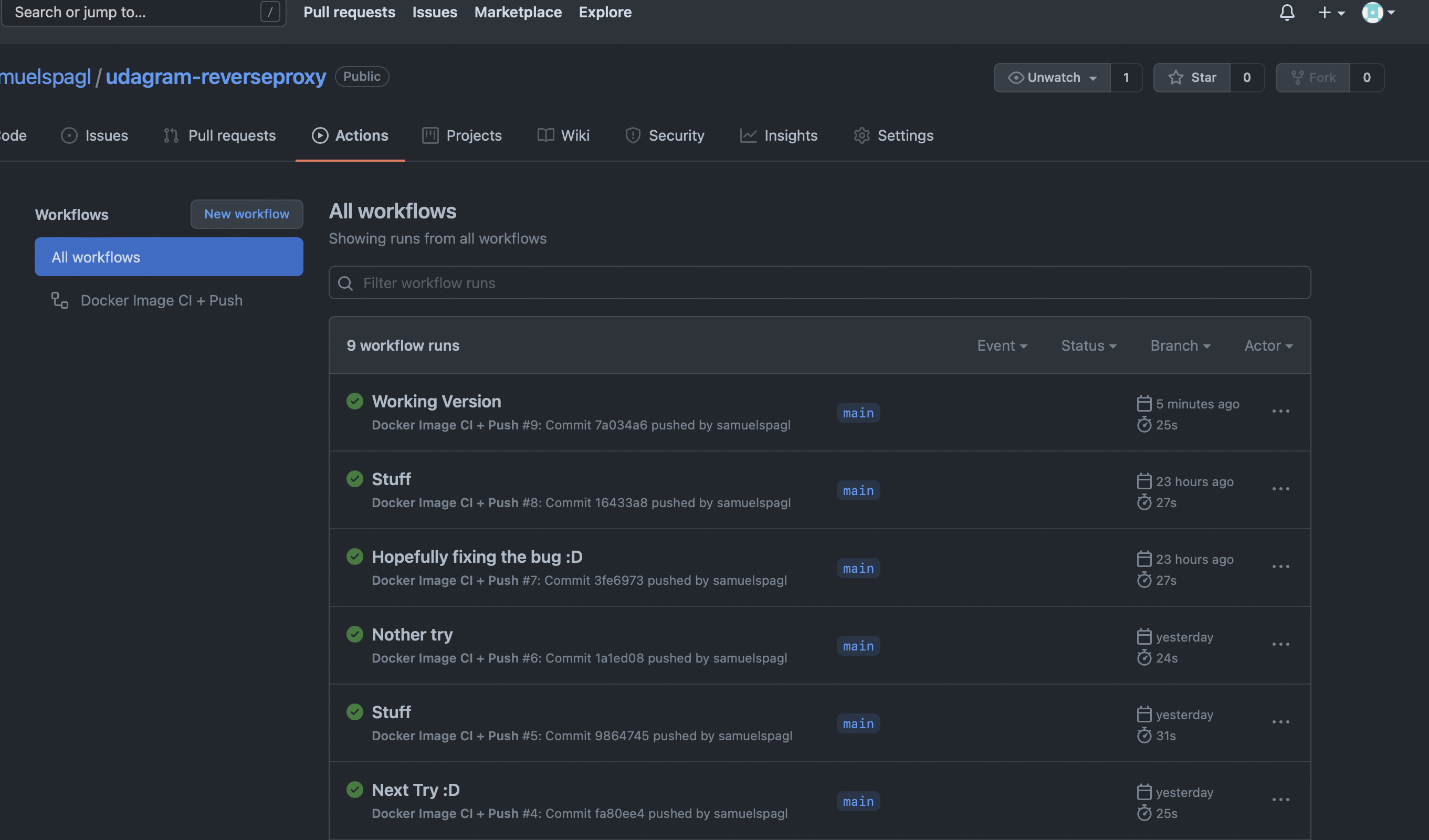The width and height of the screenshot is (1429, 840).
Task: Focus the Filter workflow runs field
Action: coord(819,283)
